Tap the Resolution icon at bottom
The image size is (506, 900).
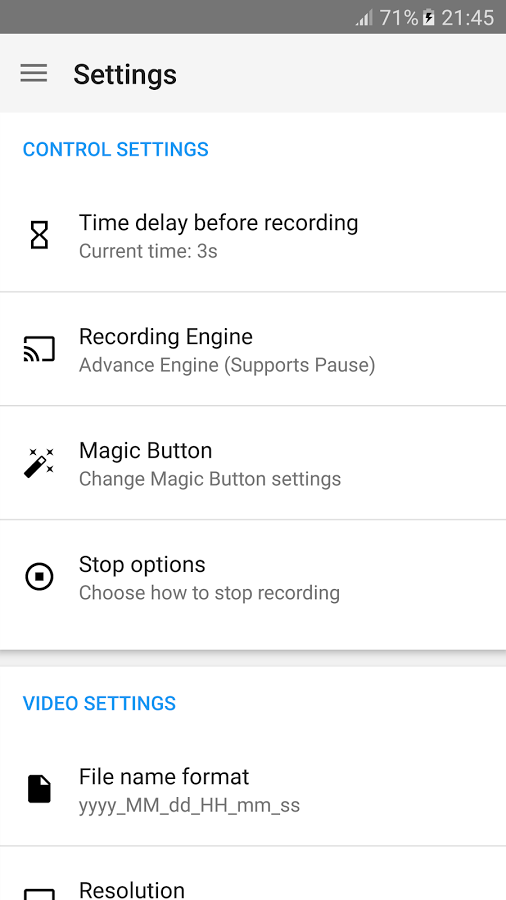pos(39,893)
